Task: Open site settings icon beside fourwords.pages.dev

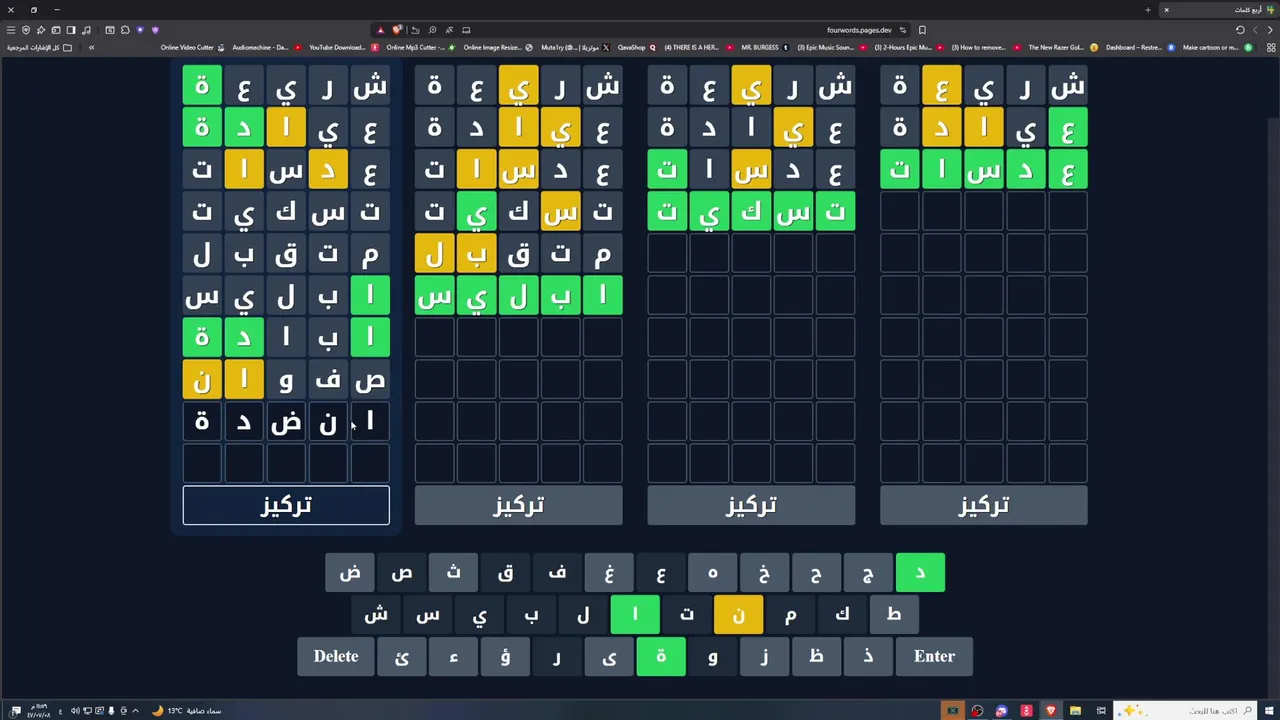Action: (903, 30)
